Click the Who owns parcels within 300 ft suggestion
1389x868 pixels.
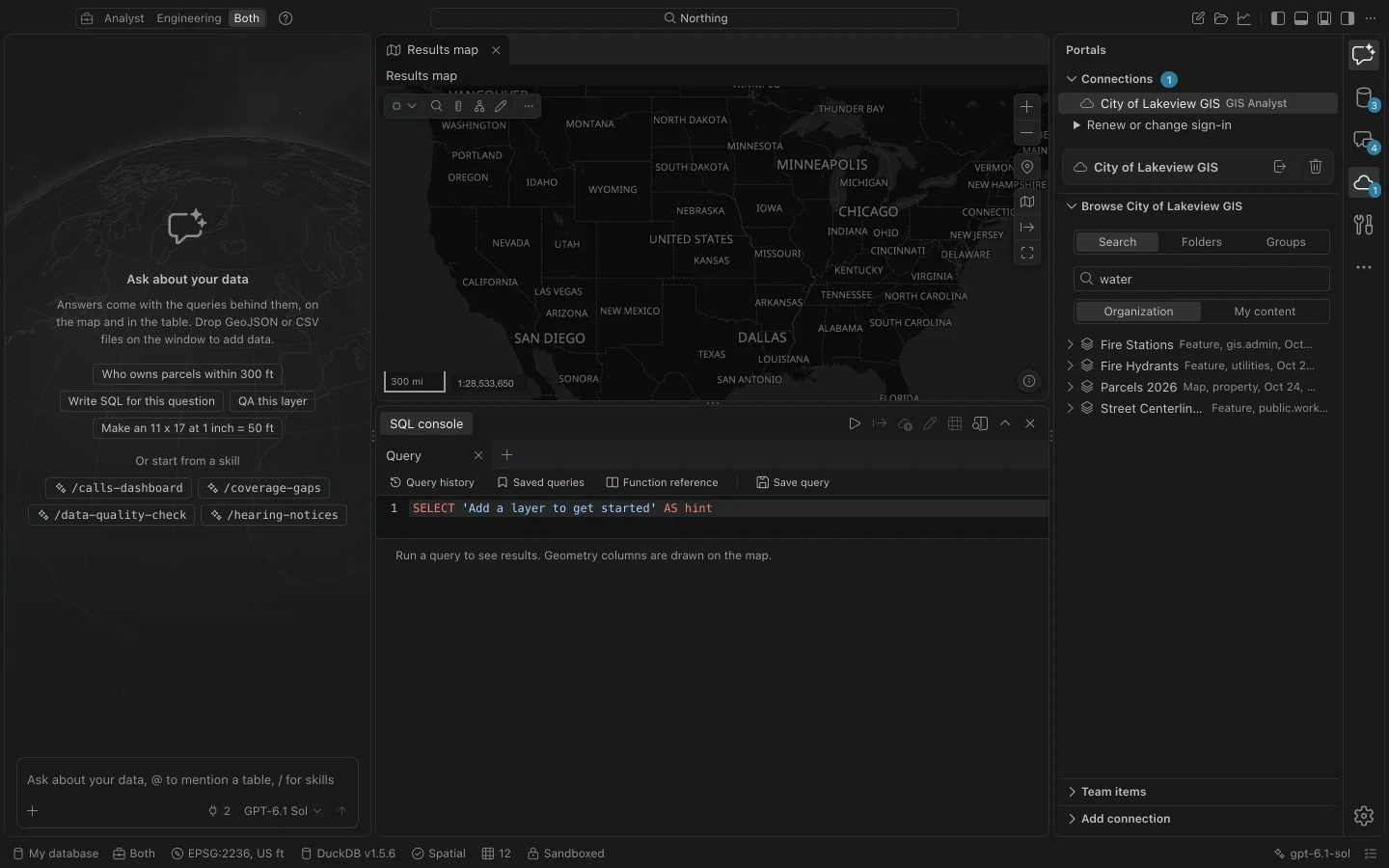point(187,374)
